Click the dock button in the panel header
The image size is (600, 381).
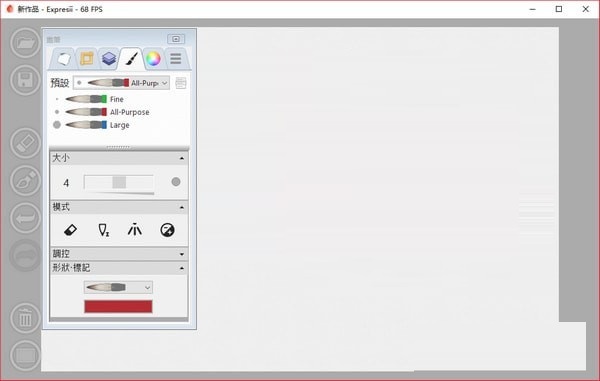click(x=176, y=39)
